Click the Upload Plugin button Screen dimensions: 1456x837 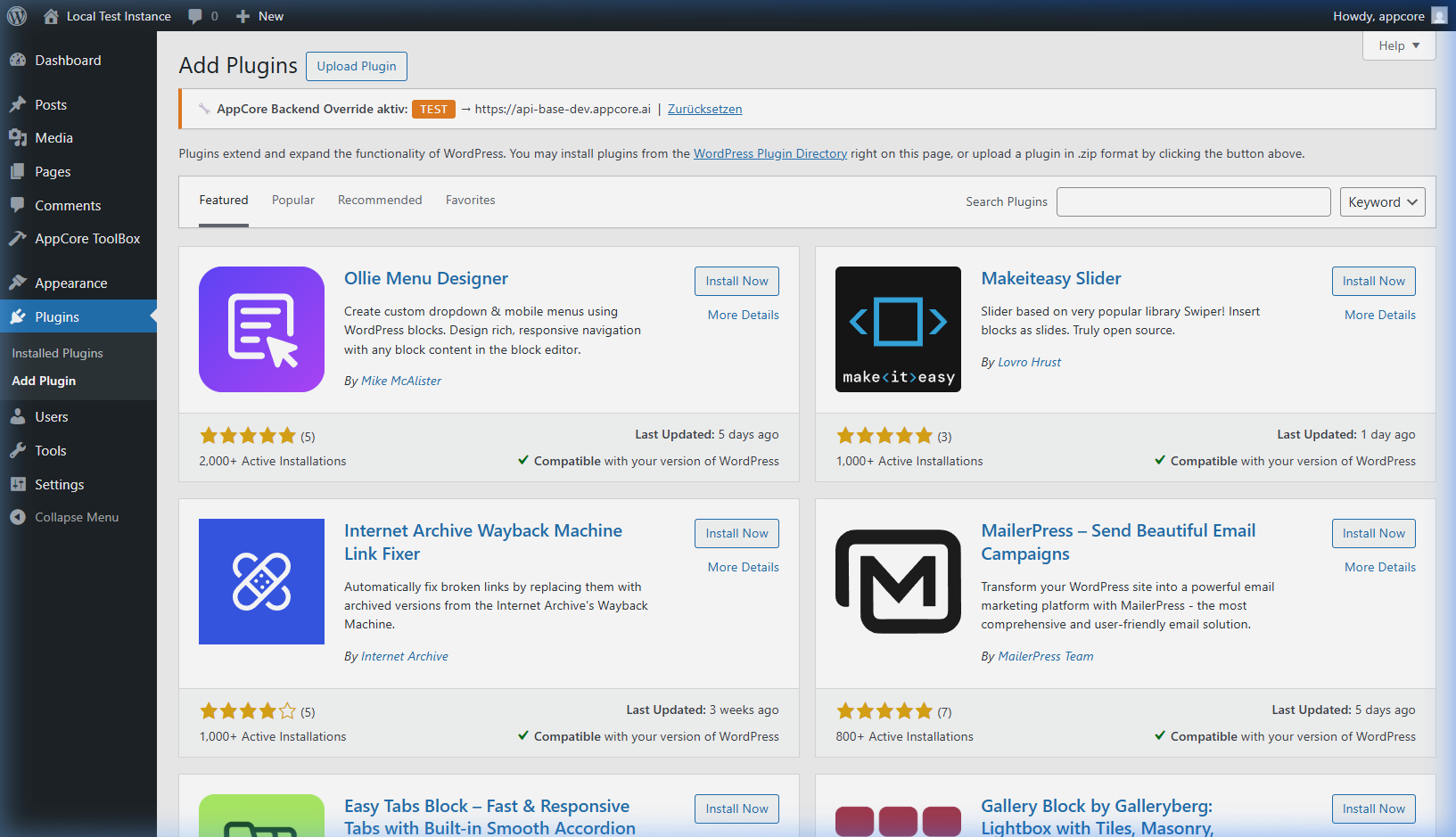(356, 66)
